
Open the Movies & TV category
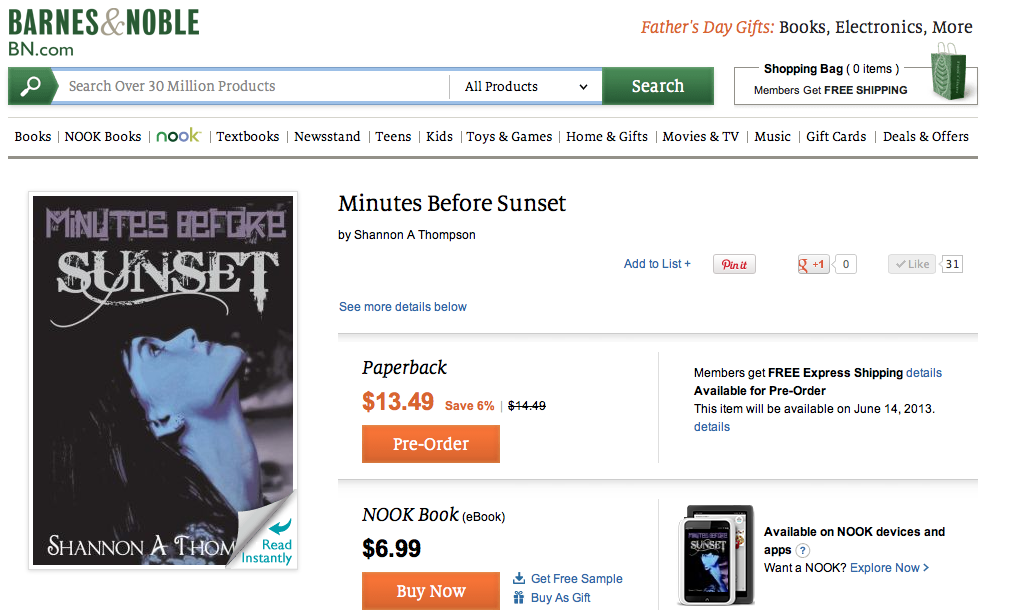pos(700,137)
